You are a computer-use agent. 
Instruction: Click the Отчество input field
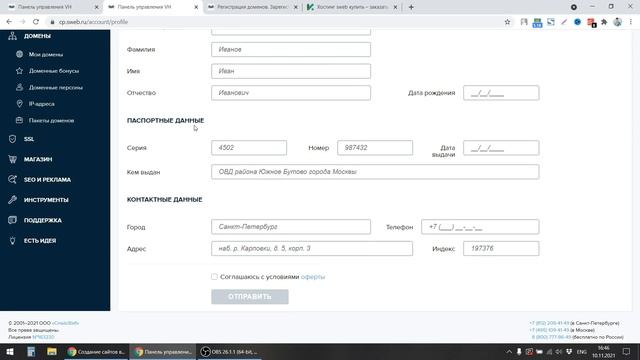291,93
